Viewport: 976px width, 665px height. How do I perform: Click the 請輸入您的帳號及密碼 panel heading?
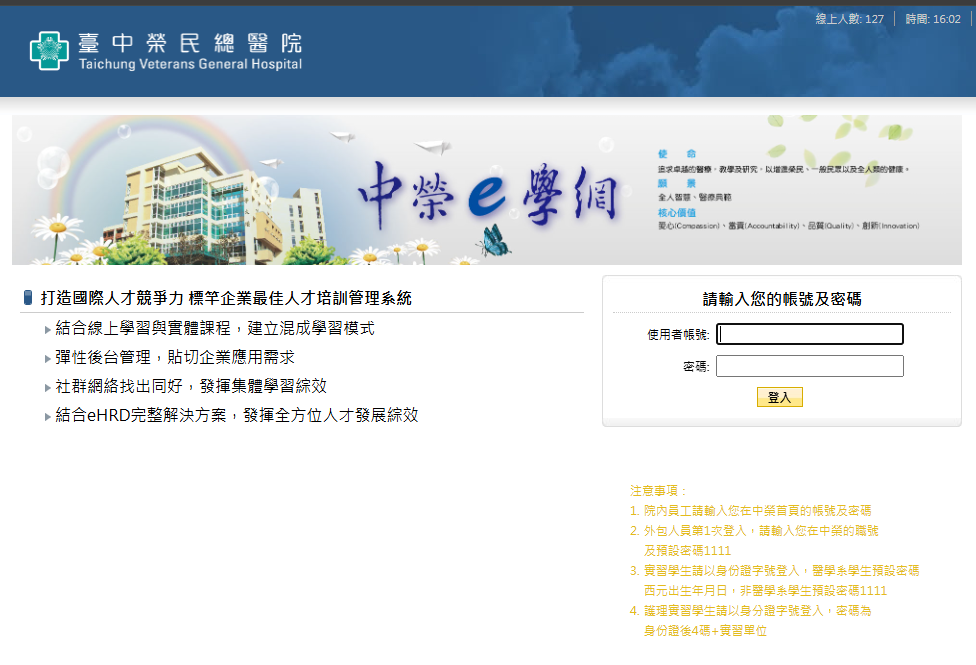pyautogui.click(x=782, y=298)
